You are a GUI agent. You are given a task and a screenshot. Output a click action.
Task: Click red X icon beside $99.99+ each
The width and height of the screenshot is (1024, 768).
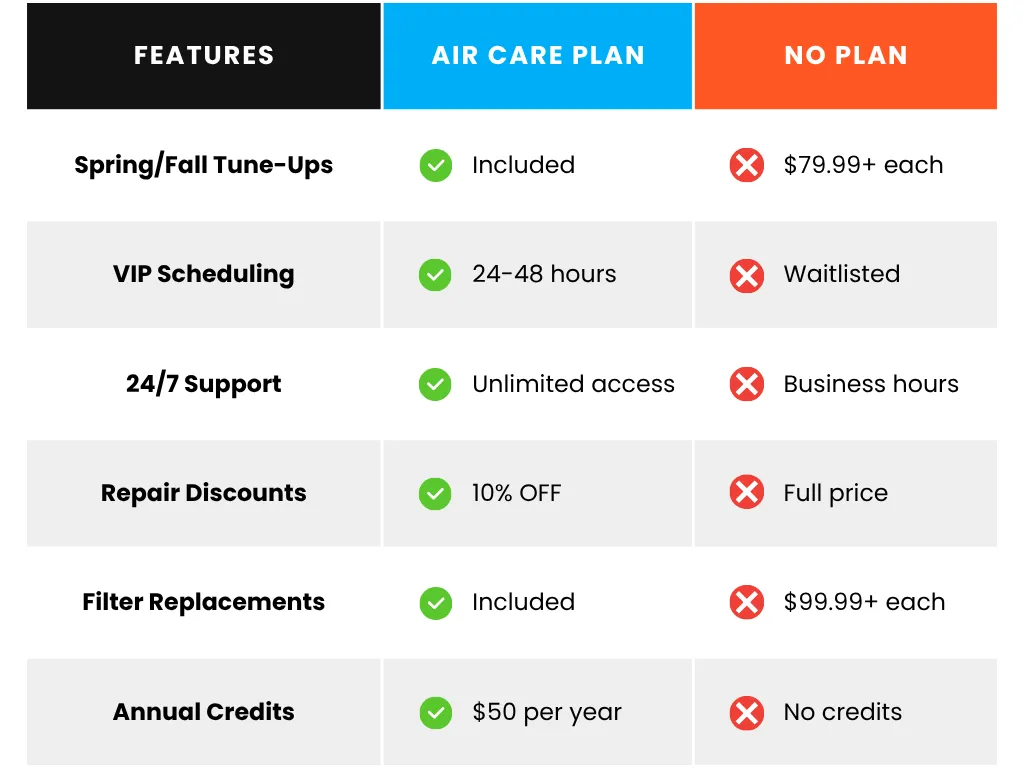[747, 602]
